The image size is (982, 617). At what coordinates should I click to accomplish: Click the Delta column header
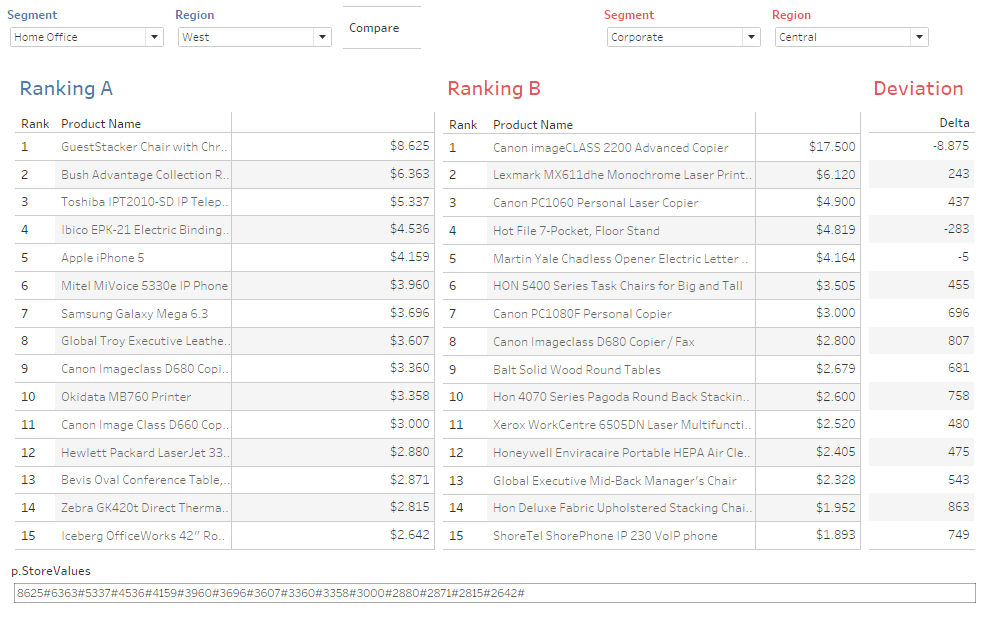pyautogui.click(x=953, y=123)
